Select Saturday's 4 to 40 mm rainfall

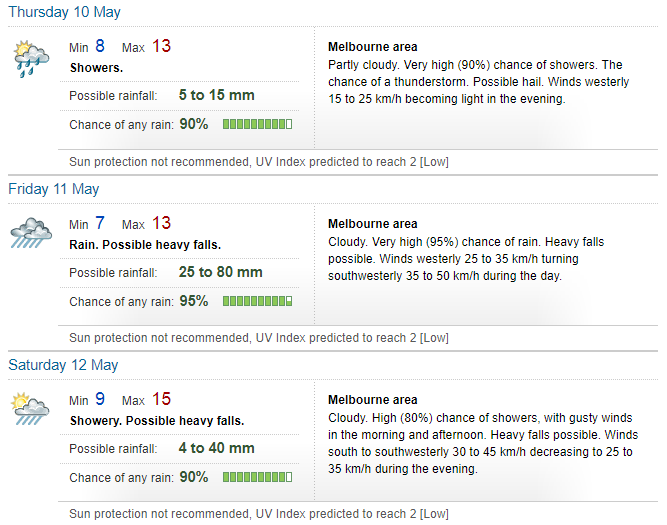click(217, 448)
